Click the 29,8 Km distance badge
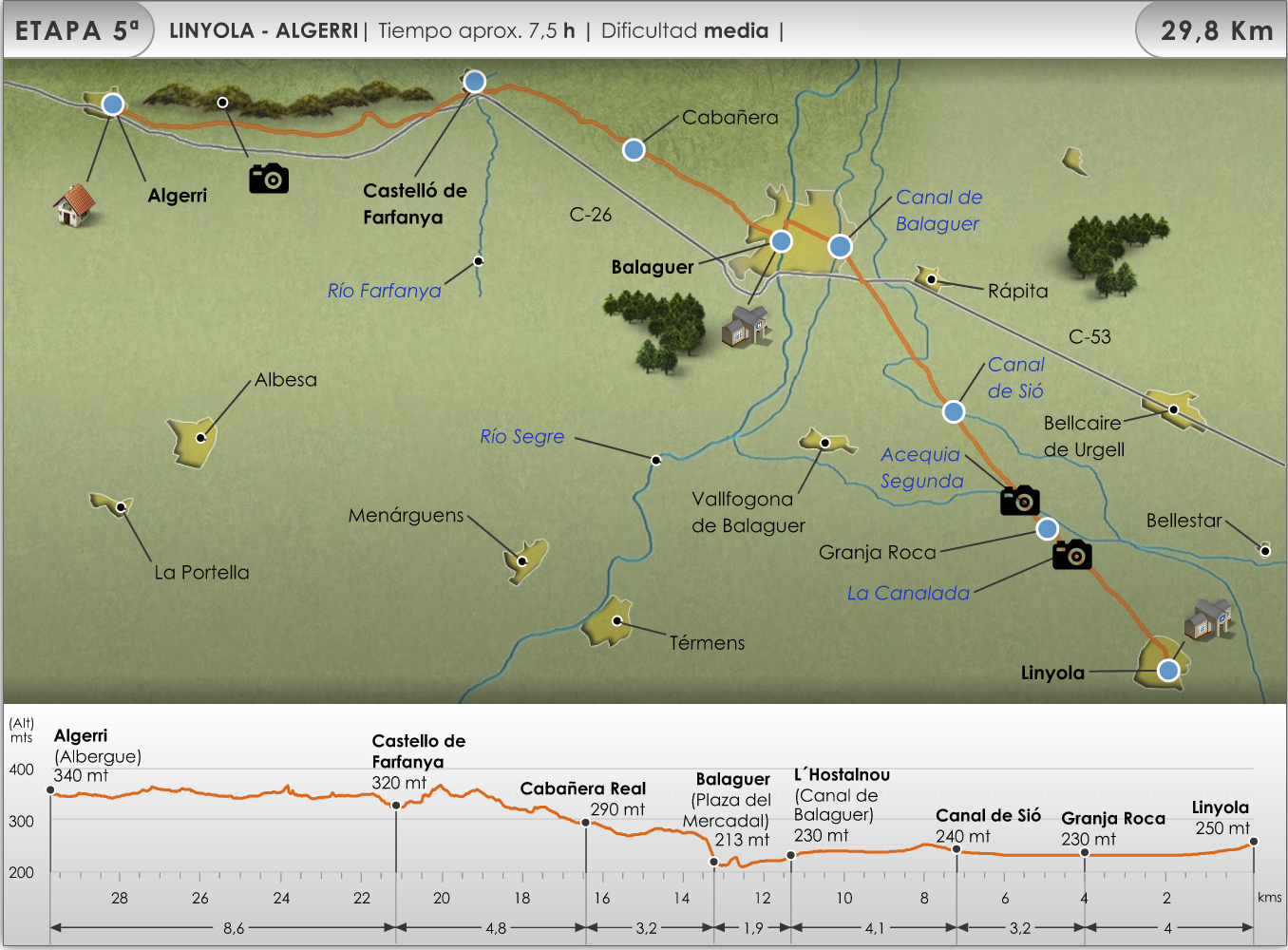 point(1215,30)
